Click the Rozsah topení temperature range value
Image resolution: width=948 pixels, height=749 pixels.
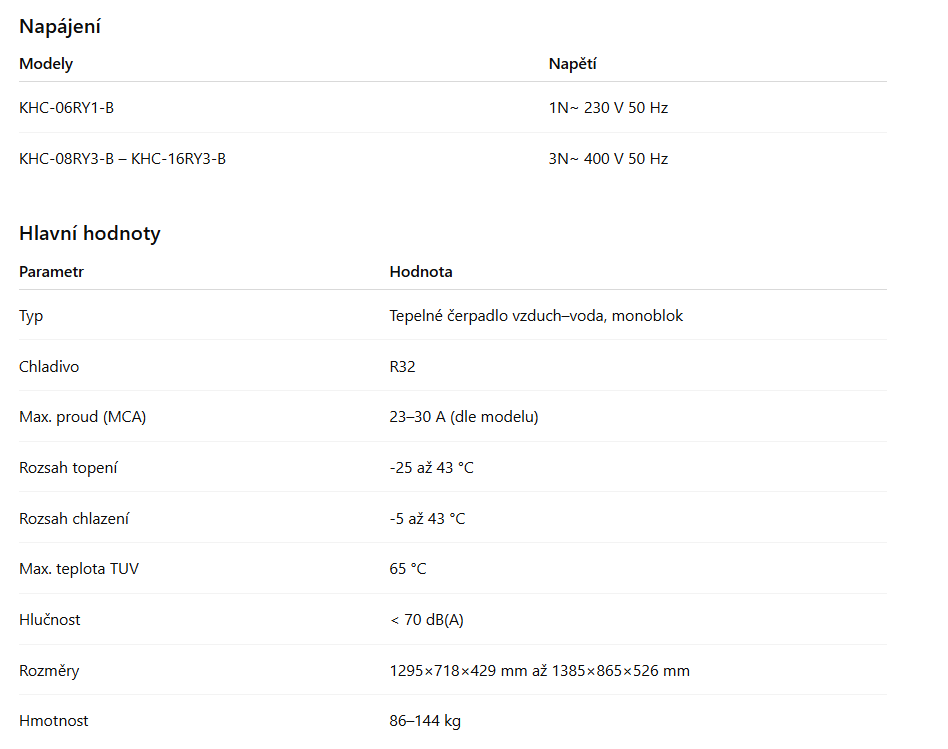[x=431, y=468]
